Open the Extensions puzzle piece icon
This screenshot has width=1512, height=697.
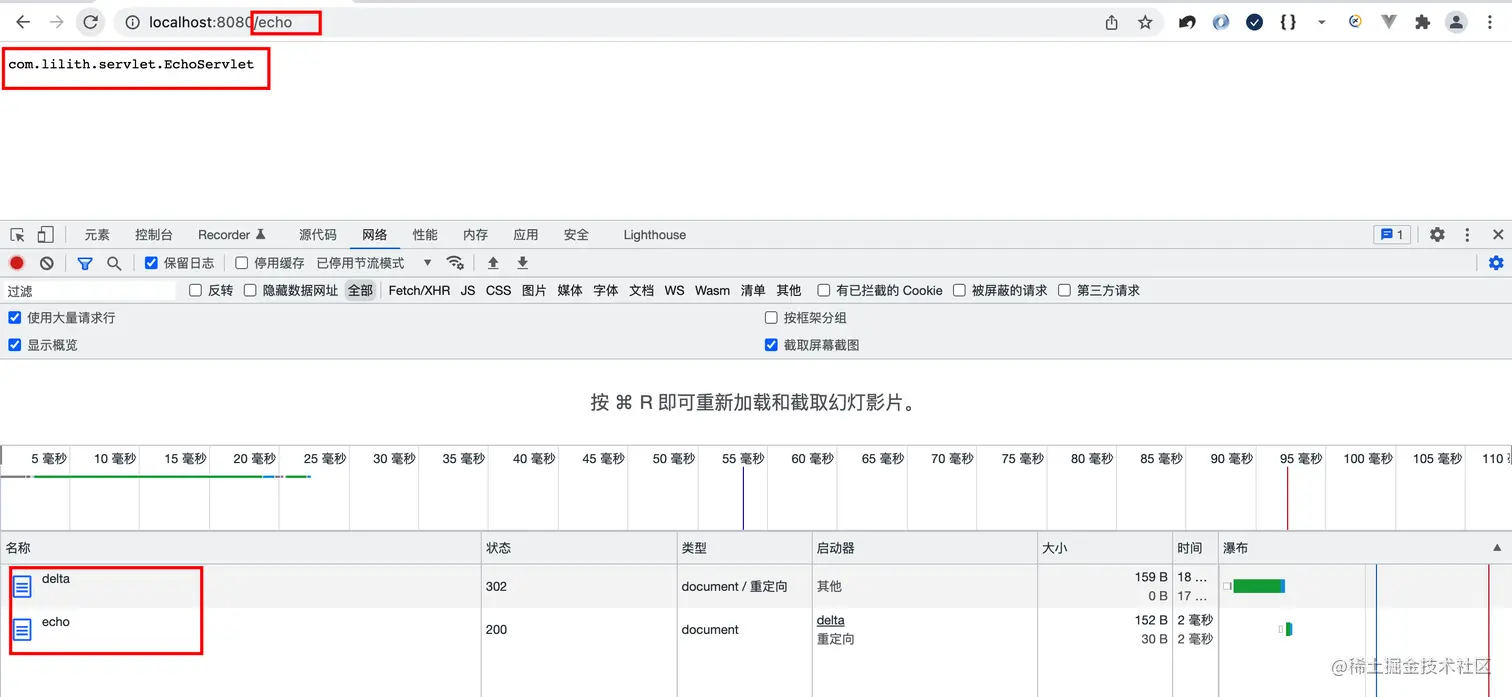pos(1422,22)
